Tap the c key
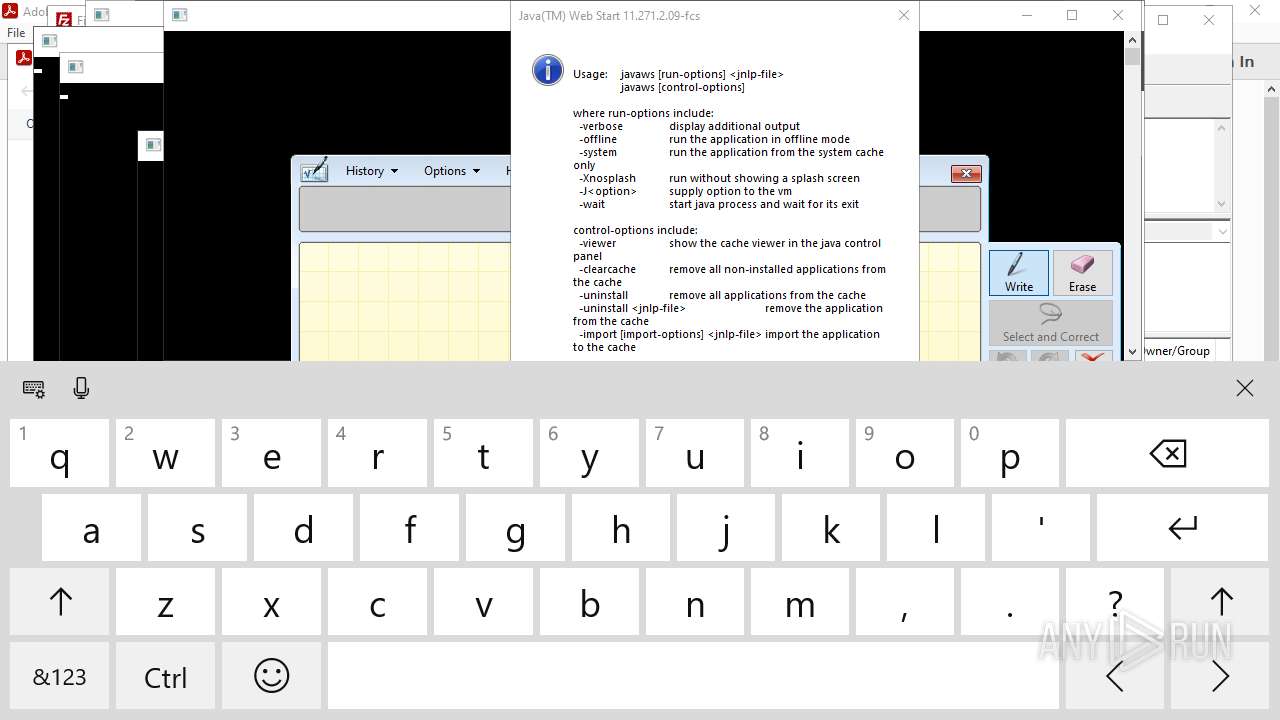 [x=377, y=602]
